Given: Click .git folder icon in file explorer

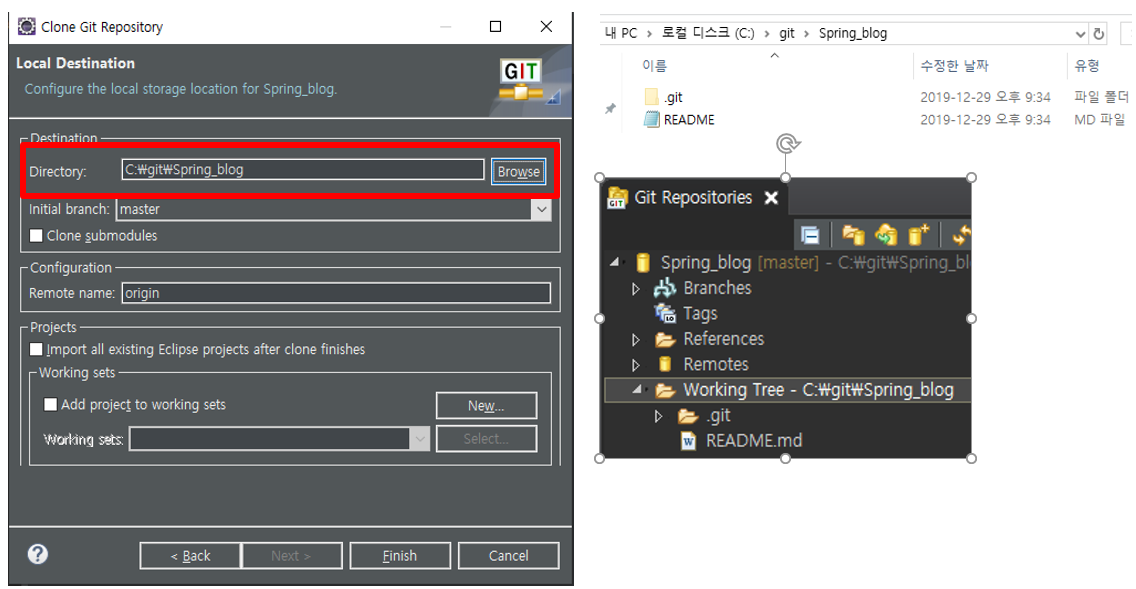Looking at the screenshot, I should click(x=651, y=96).
